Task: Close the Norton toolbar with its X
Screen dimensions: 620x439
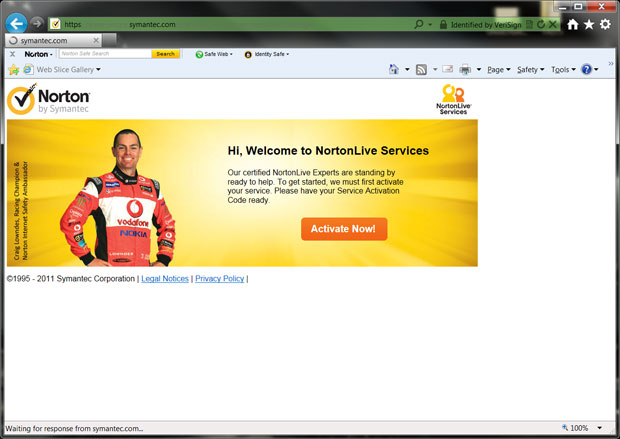Action: [x=13, y=54]
